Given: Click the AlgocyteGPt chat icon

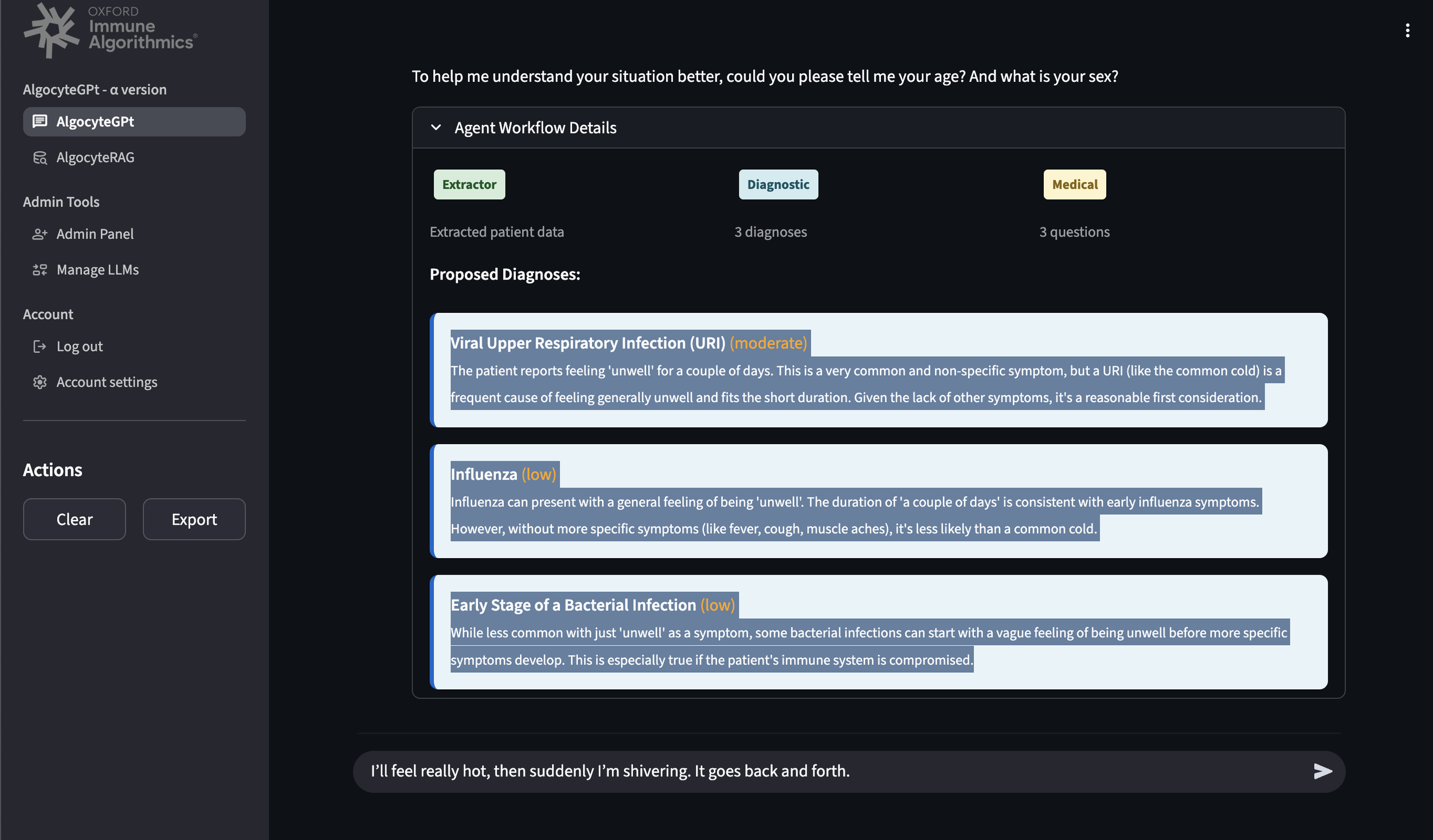Looking at the screenshot, I should 40,121.
